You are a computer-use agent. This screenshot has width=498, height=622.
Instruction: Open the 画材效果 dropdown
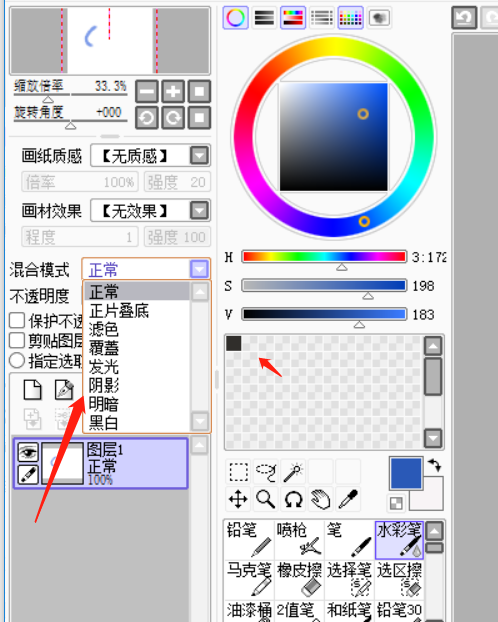tap(199, 210)
